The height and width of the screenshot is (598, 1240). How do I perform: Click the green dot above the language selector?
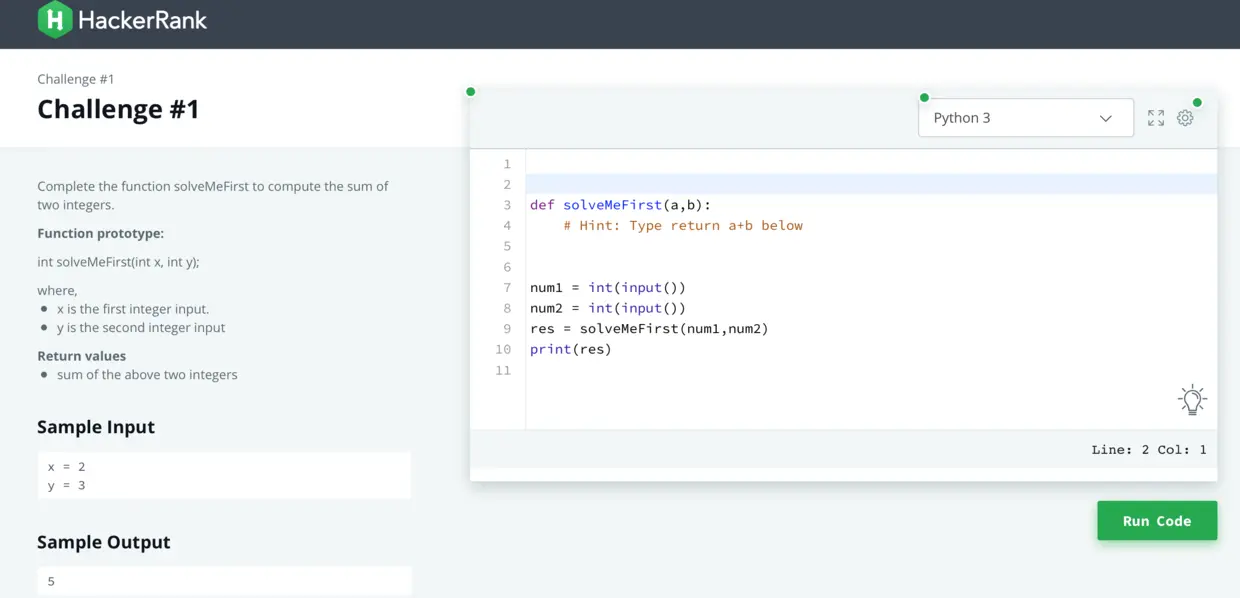[x=924, y=98]
